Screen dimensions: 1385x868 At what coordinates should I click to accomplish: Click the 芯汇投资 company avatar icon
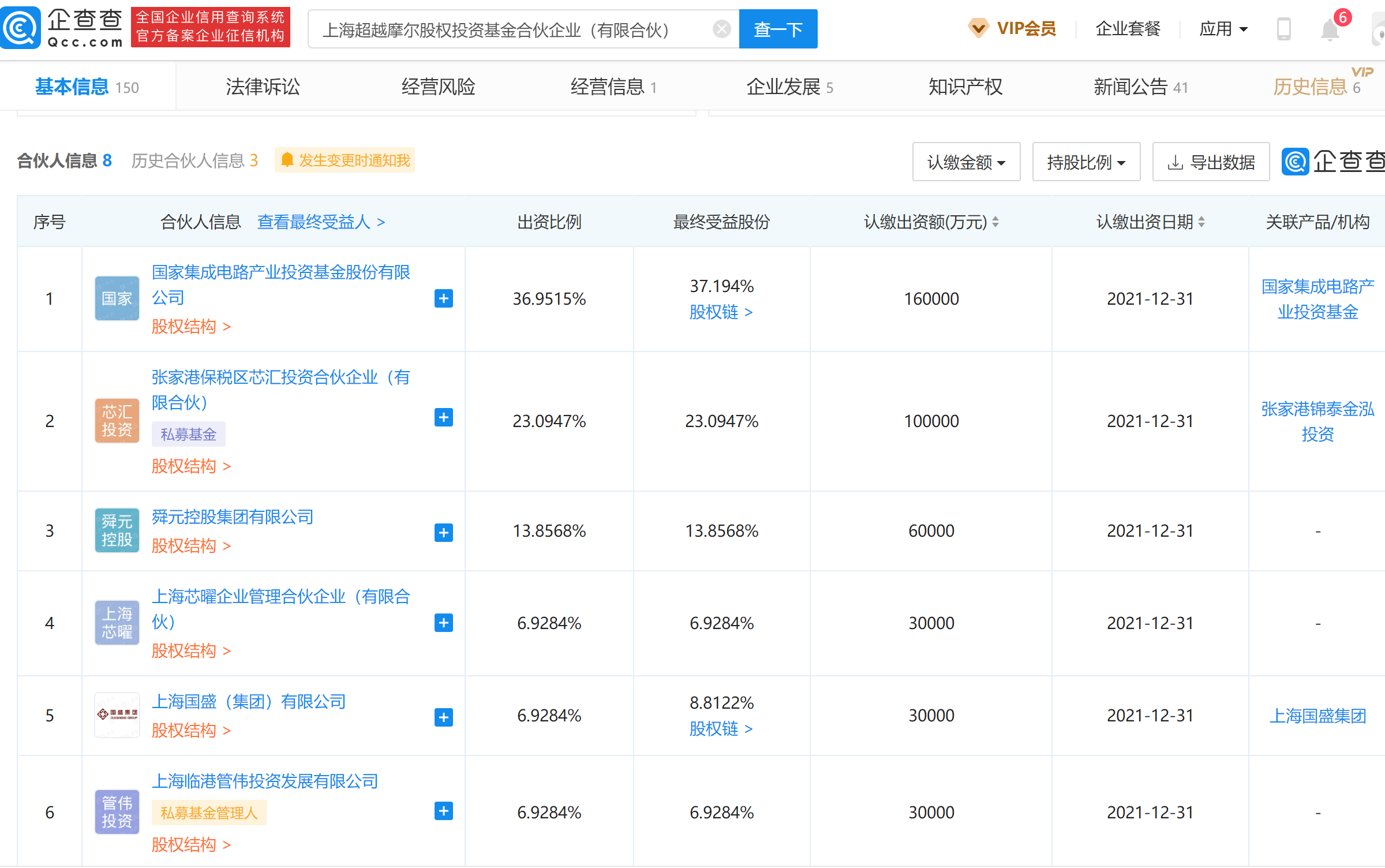[117, 421]
